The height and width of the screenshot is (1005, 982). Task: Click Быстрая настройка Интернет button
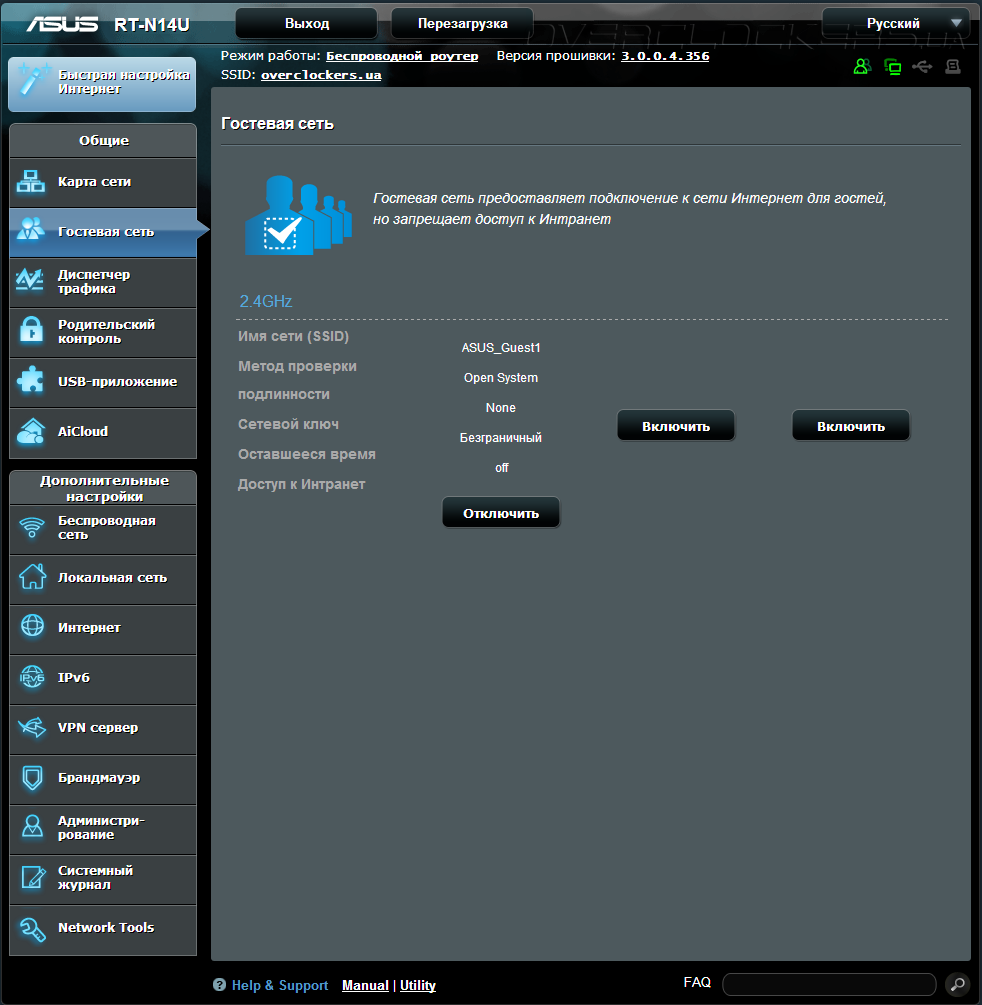(102, 84)
